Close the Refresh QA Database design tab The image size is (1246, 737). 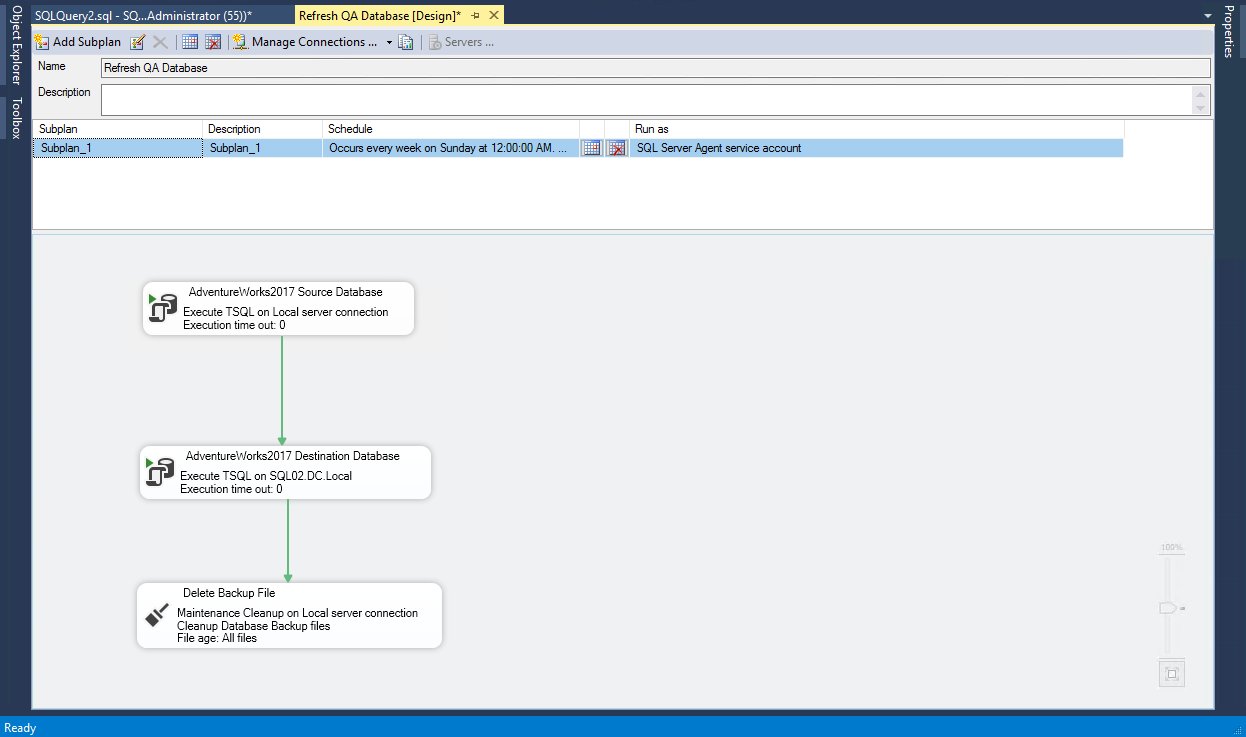[494, 16]
